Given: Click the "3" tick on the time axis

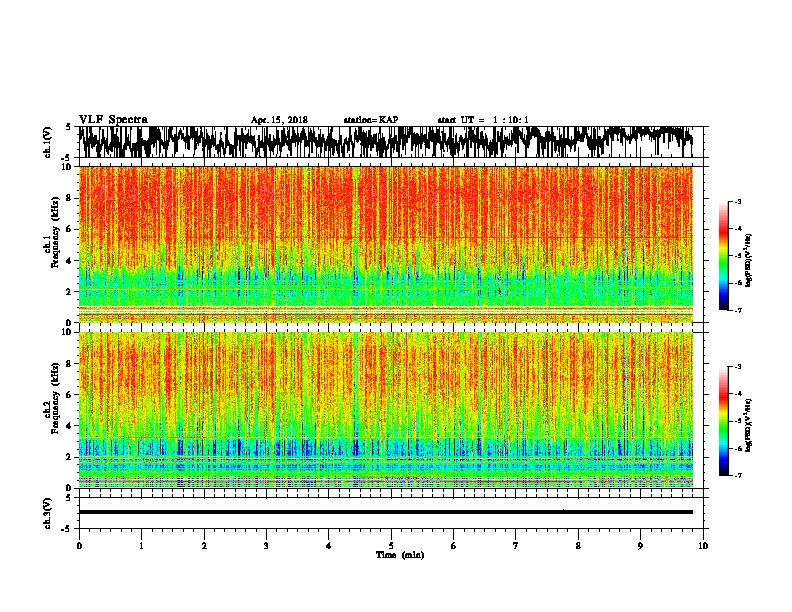Looking at the screenshot, I should [266, 546].
